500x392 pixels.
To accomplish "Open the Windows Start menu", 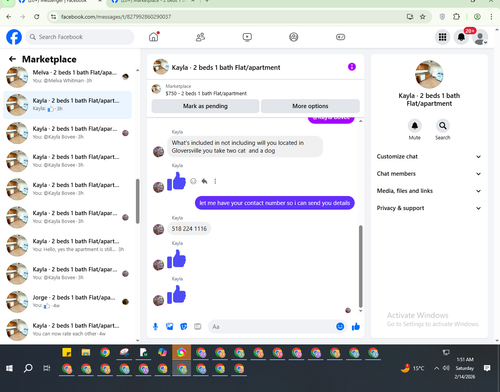I will [9, 368].
